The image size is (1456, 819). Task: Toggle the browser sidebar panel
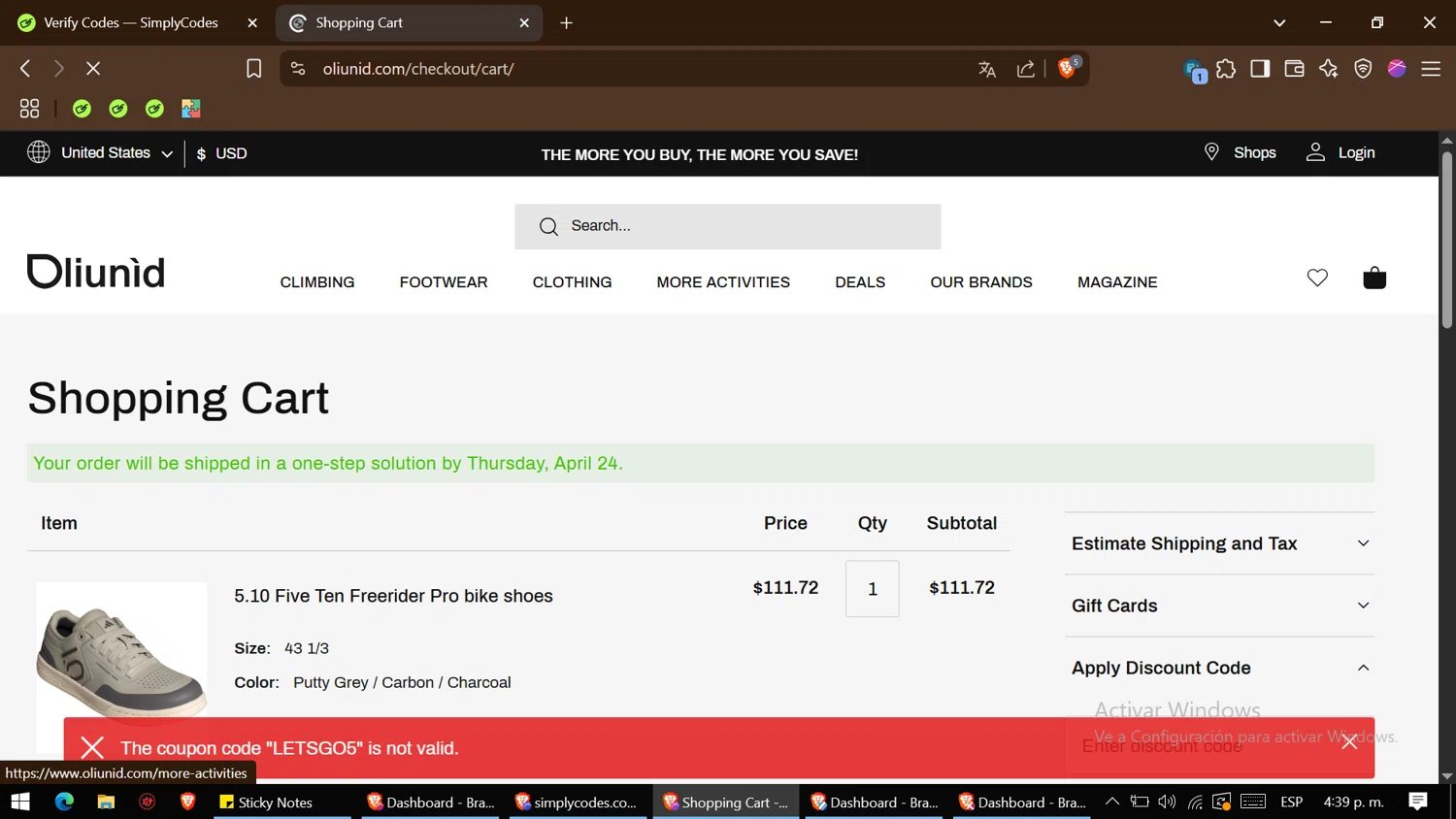(1260, 69)
